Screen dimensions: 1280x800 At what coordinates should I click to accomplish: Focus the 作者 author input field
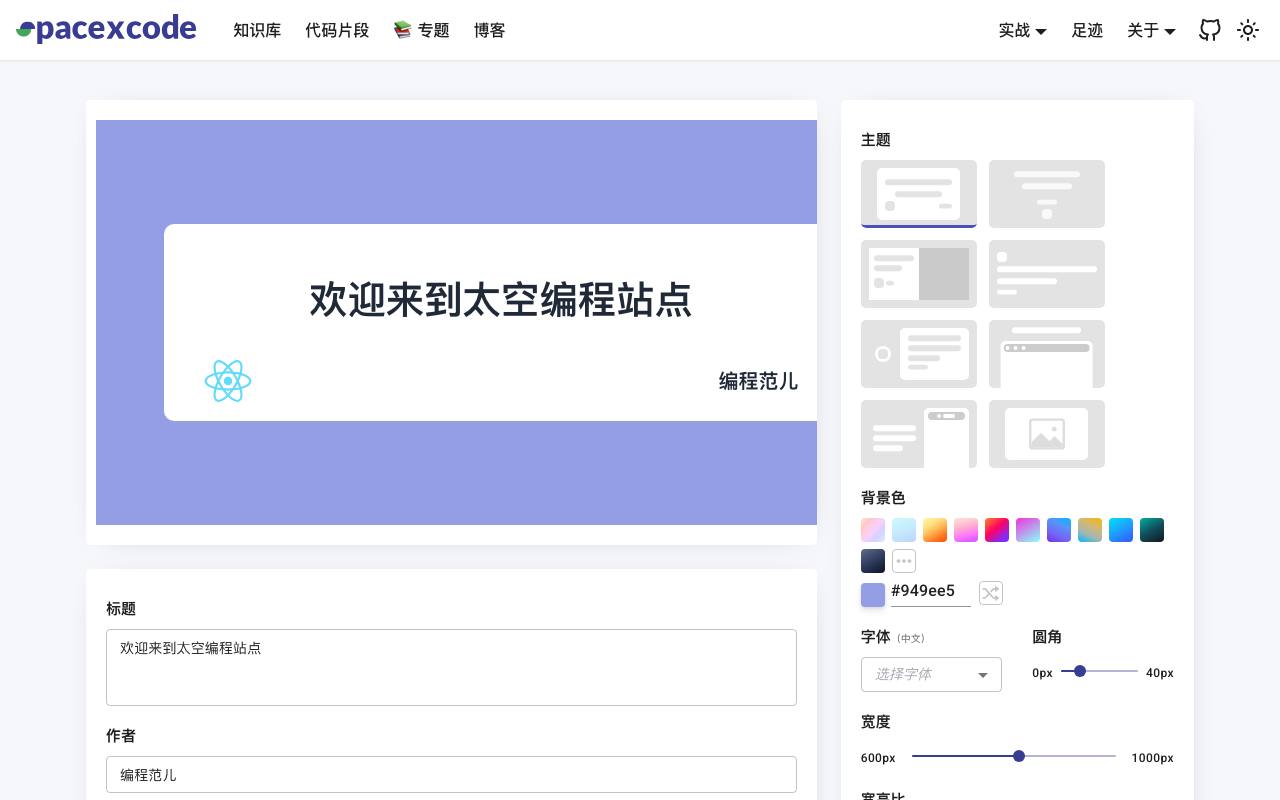(x=451, y=775)
